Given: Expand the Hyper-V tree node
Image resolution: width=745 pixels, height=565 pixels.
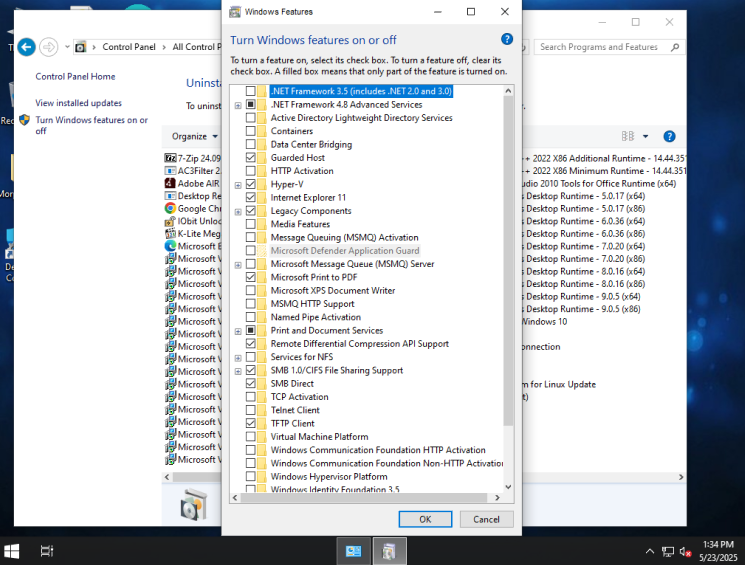Looking at the screenshot, I should (238, 185).
